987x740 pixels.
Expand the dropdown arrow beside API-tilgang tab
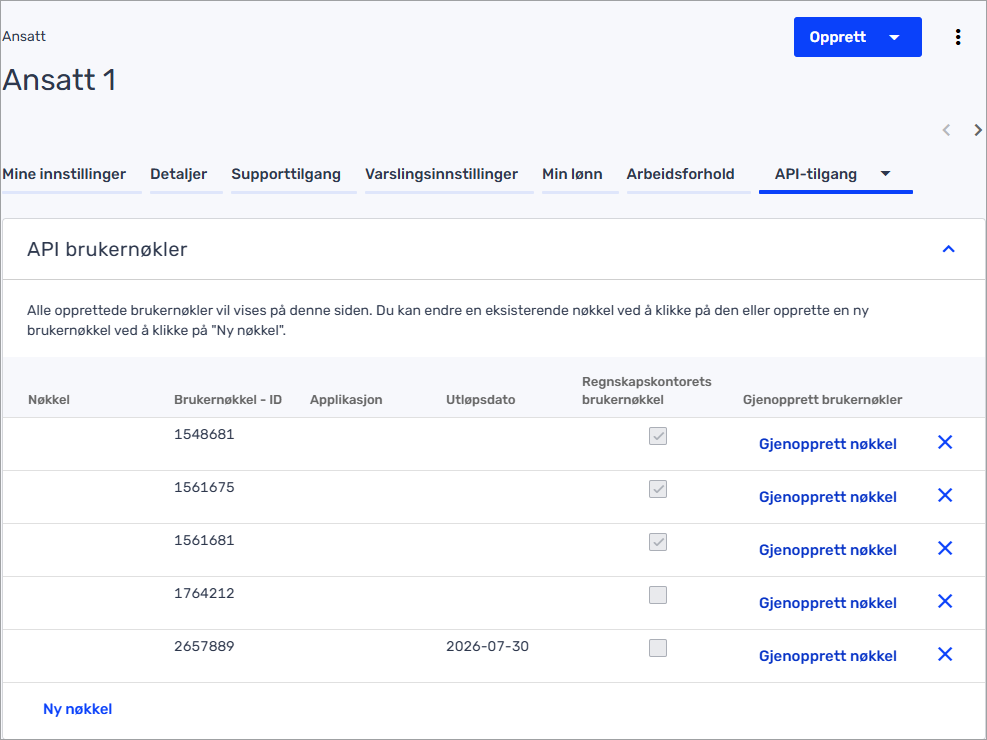pos(885,174)
